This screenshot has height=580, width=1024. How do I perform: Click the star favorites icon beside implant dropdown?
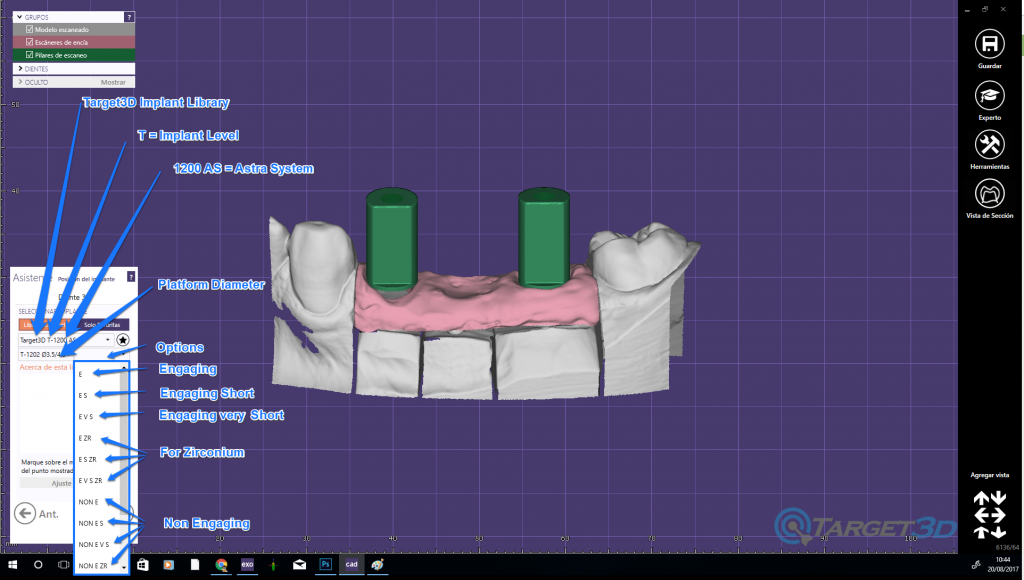[123, 340]
